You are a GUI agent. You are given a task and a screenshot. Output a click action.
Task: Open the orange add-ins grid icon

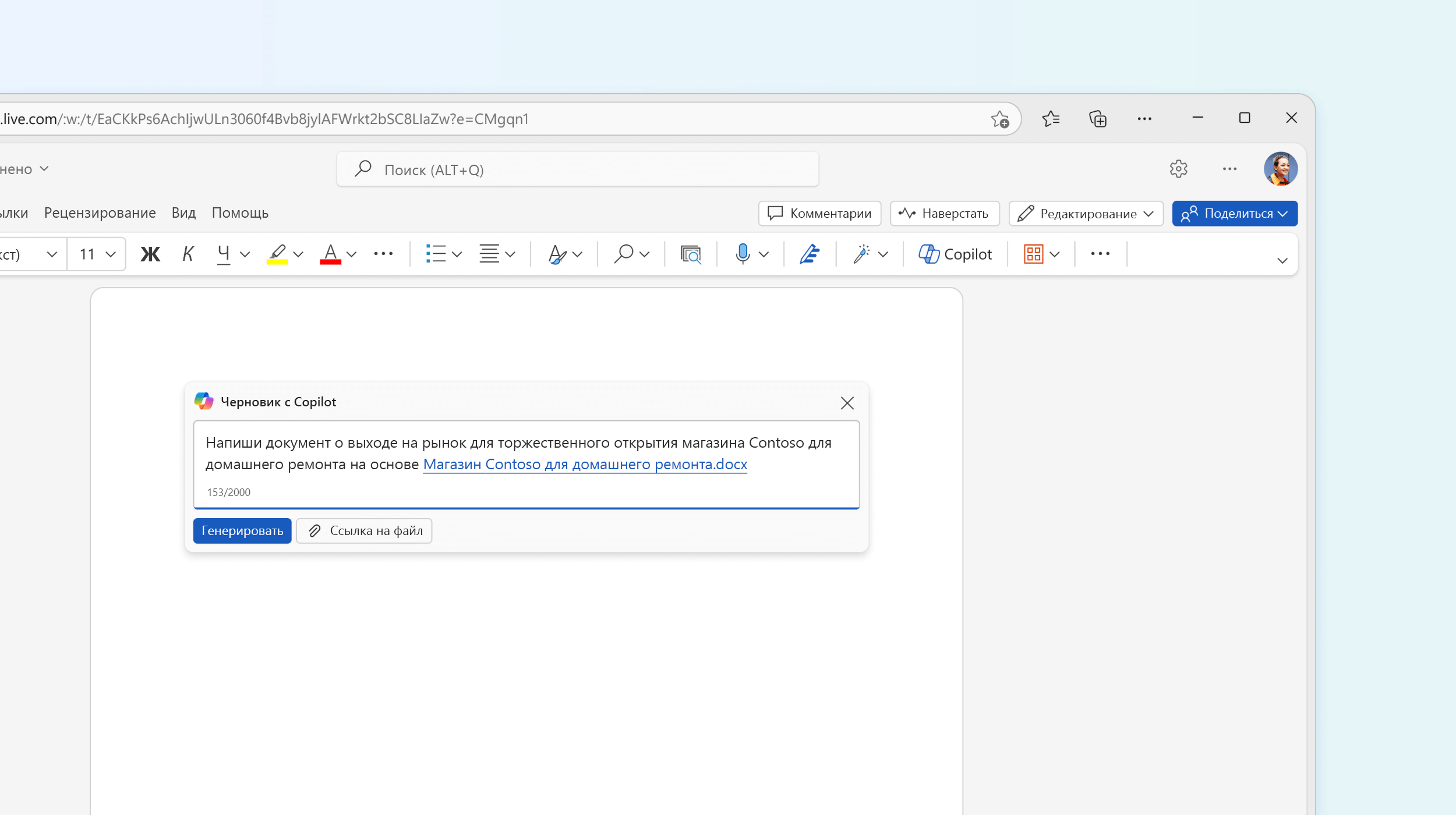1034,254
